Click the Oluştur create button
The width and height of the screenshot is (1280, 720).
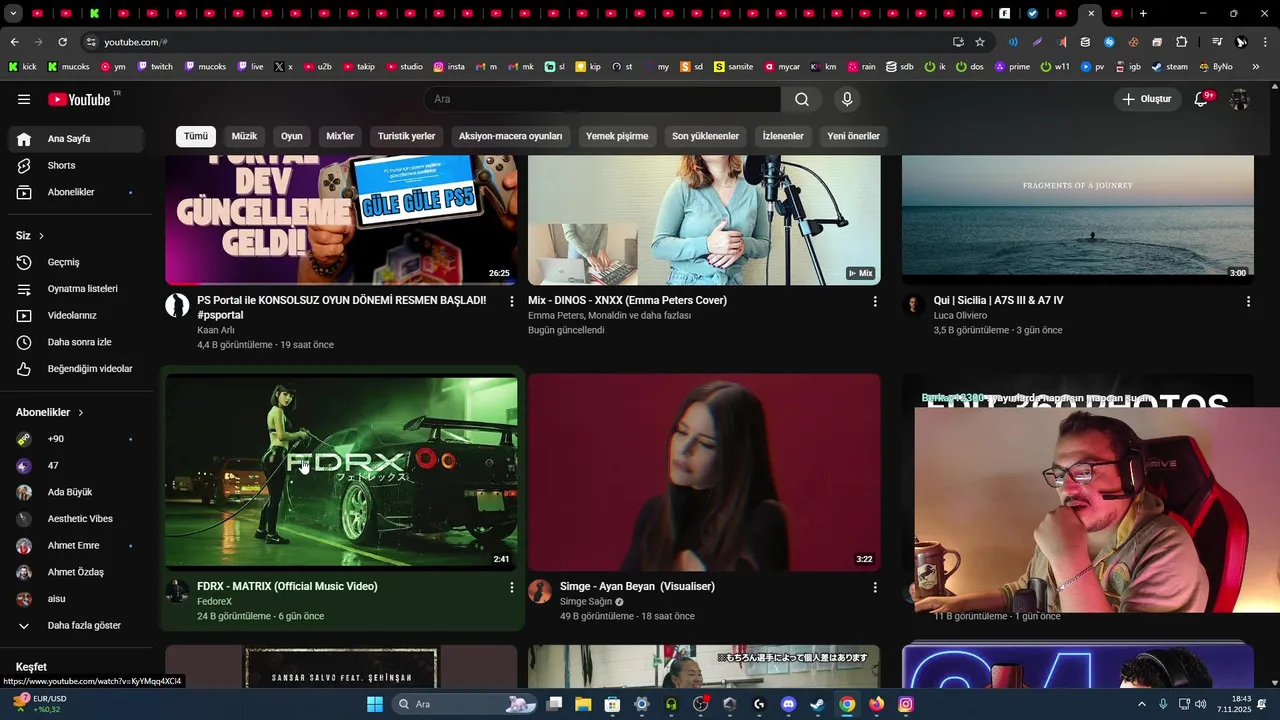pyautogui.click(x=1146, y=99)
